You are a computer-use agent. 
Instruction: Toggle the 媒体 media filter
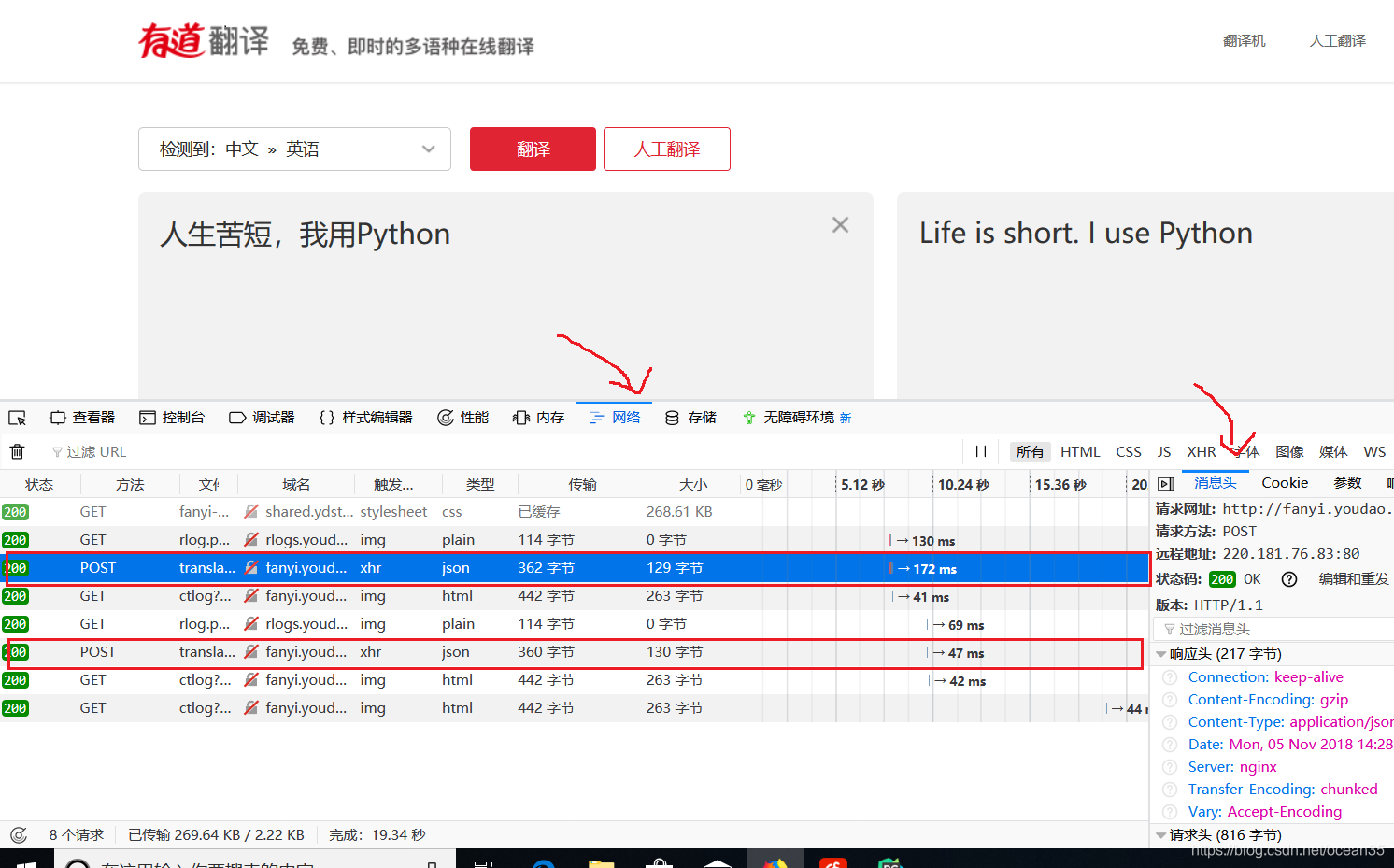click(x=1333, y=452)
